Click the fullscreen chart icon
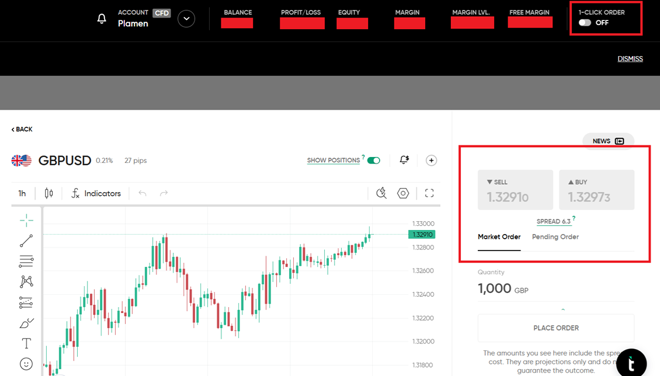The width and height of the screenshot is (660, 376). pos(429,193)
